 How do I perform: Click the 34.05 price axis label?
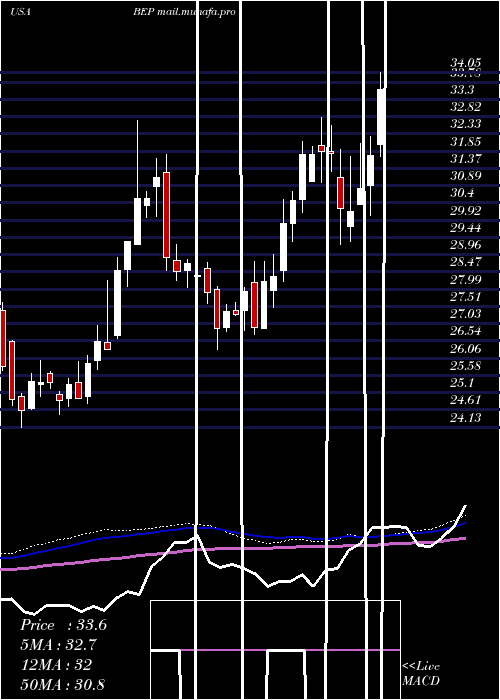click(465, 63)
